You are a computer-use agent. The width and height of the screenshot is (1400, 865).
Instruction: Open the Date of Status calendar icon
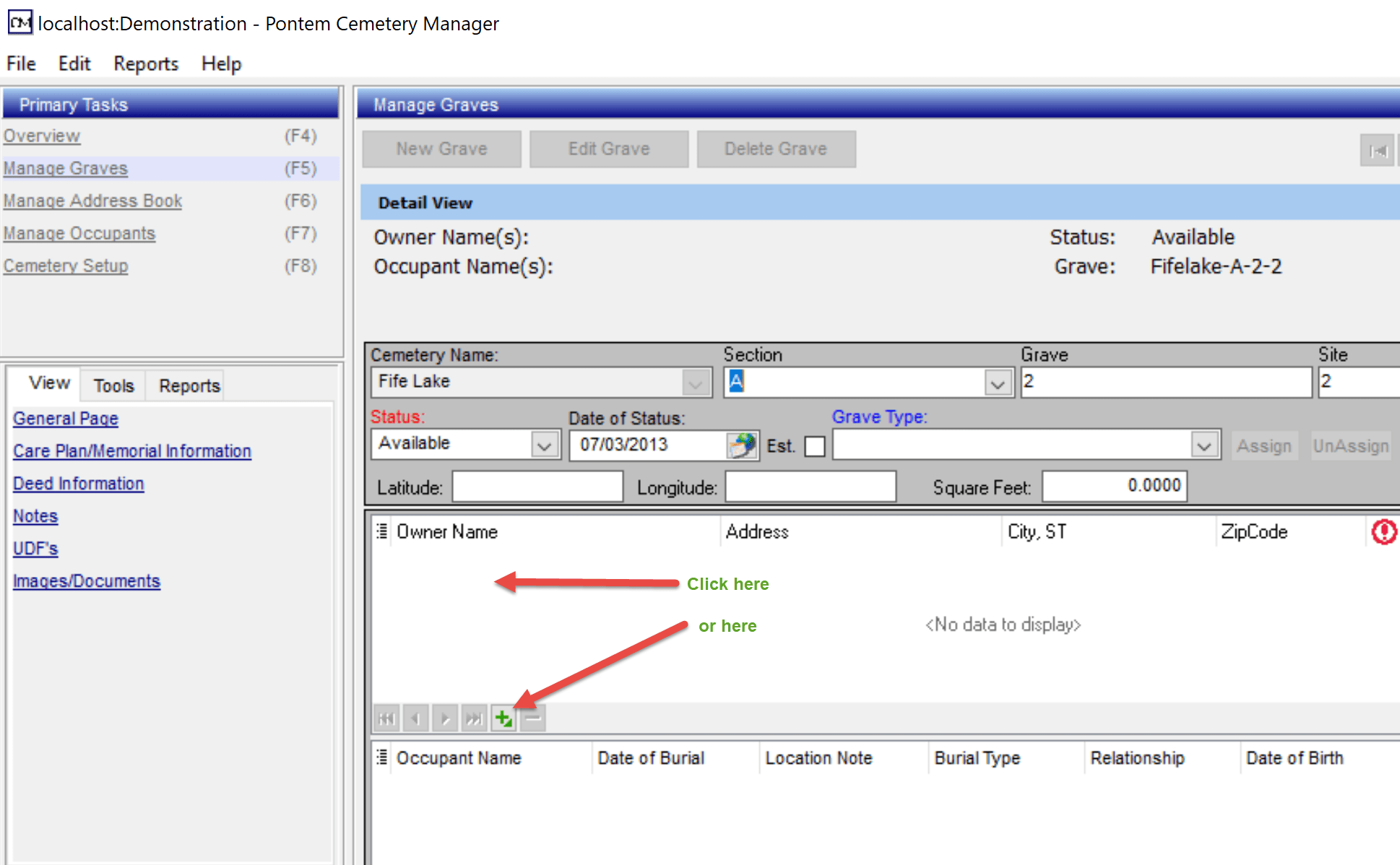pos(742,445)
